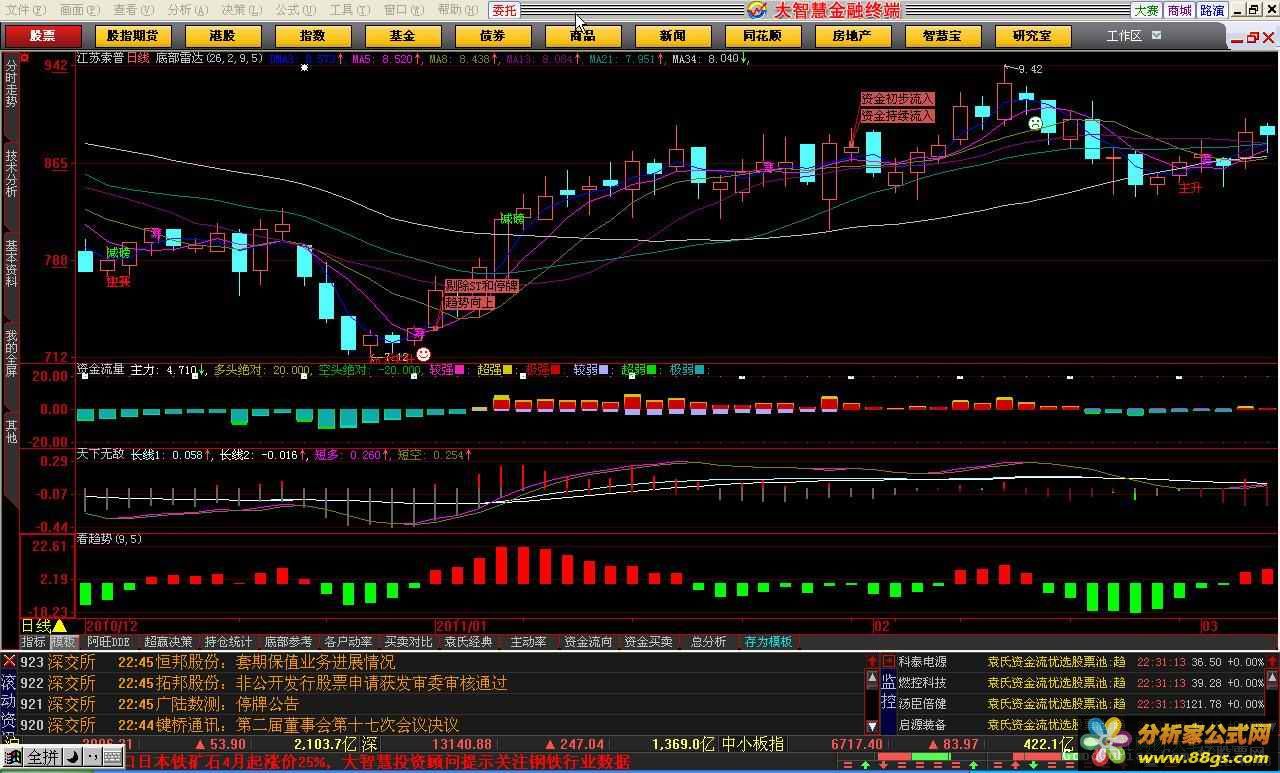The image size is (1280, 773).
Task: Close the scrolling news panel with red X
Action: (8, 662)
